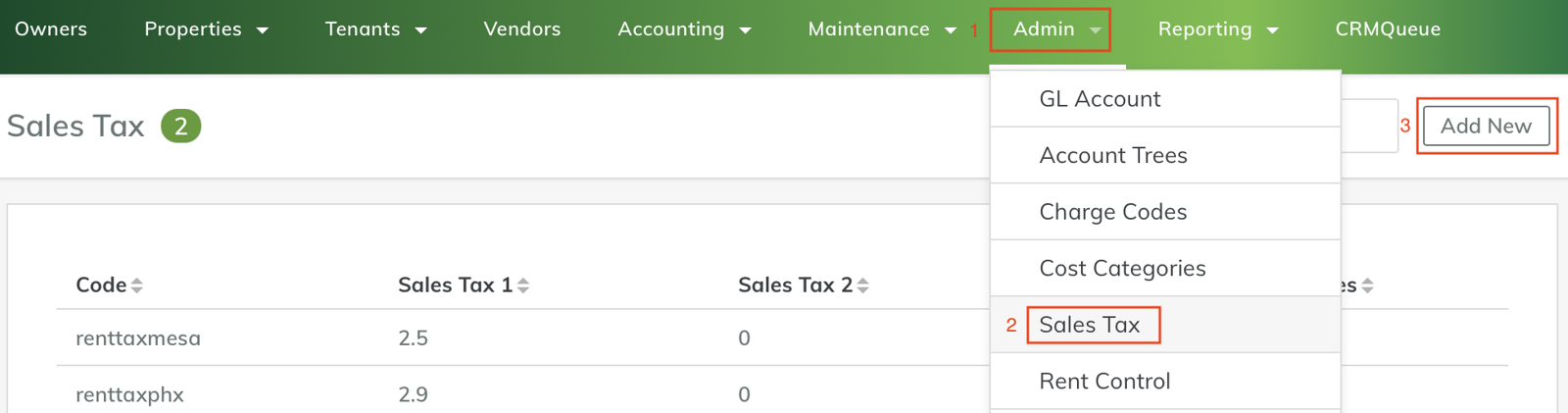Click the sort arrows right of dropdown menu
Image resolution: width=1568 pixels, height=413 pixels.
1367,285
